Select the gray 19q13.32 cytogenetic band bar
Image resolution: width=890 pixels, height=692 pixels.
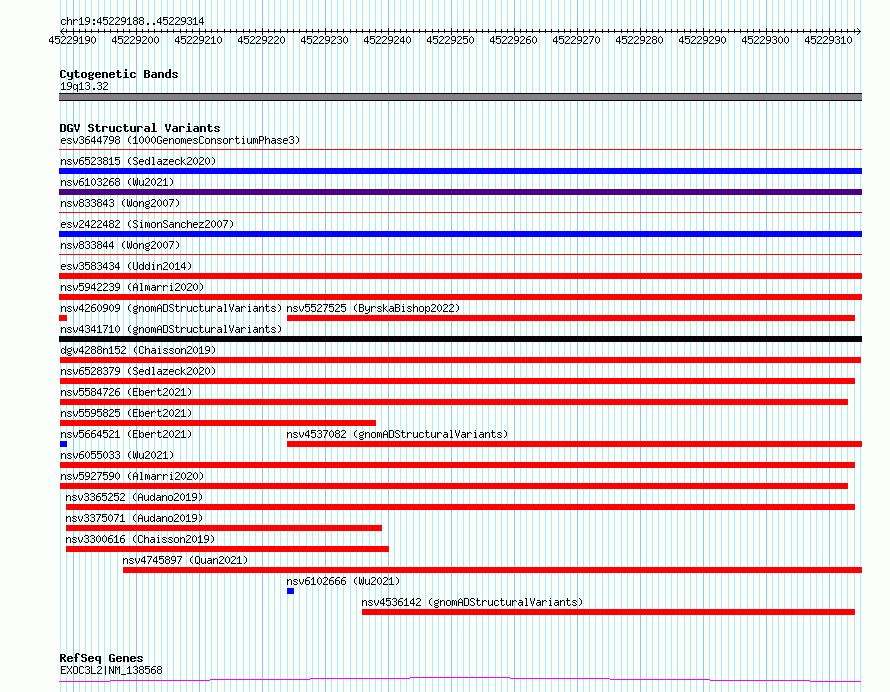click(460, 97)
